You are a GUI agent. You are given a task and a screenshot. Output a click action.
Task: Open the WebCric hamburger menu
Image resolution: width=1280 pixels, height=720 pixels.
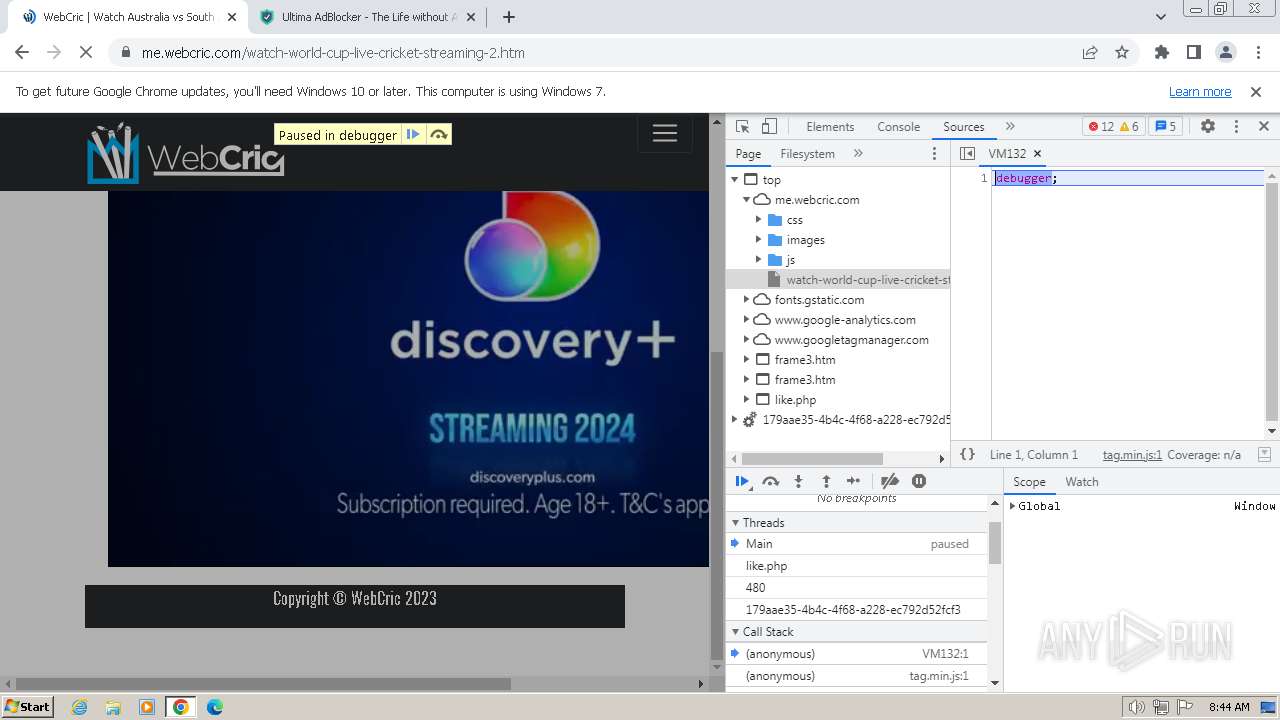click(x=665, y=134)
